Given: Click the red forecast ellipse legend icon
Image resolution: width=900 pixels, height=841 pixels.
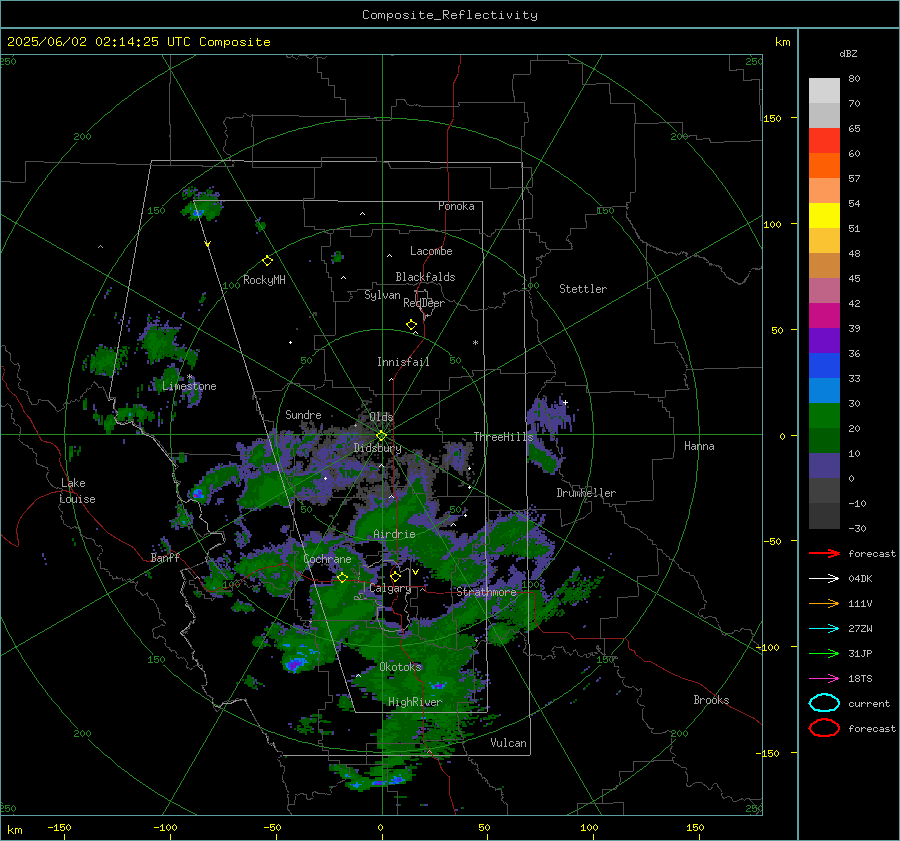Looking at the screenshot, I should [x=824, y=728].
